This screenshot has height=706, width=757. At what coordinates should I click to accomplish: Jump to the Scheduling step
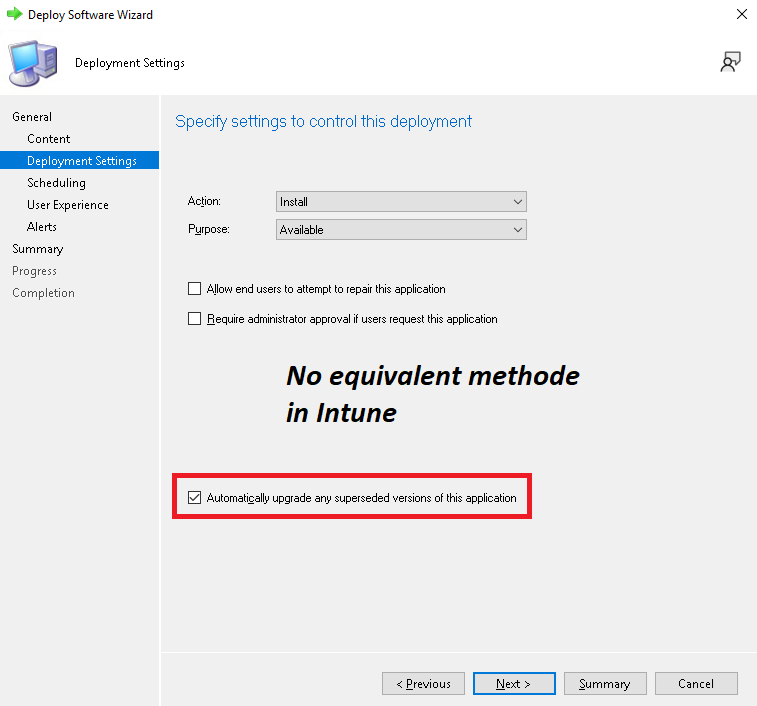click(56, 183)
